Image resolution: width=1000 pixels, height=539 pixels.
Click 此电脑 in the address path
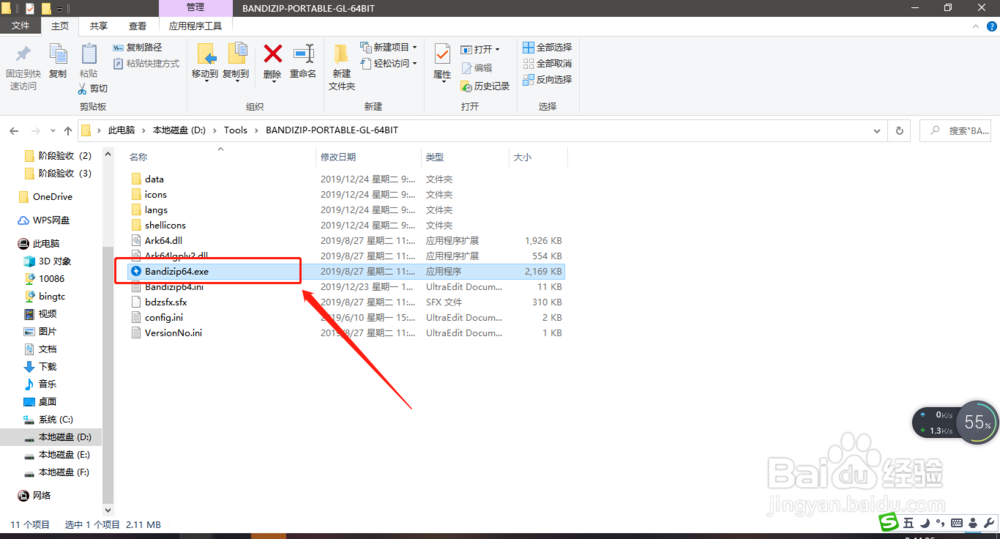[121, 130]
